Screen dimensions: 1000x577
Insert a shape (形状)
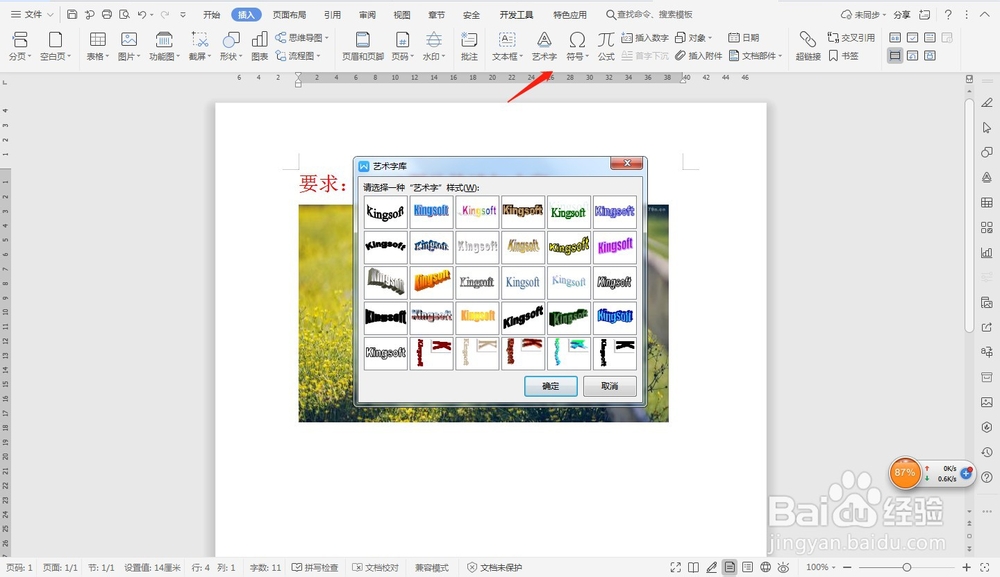tap(230, 46)
